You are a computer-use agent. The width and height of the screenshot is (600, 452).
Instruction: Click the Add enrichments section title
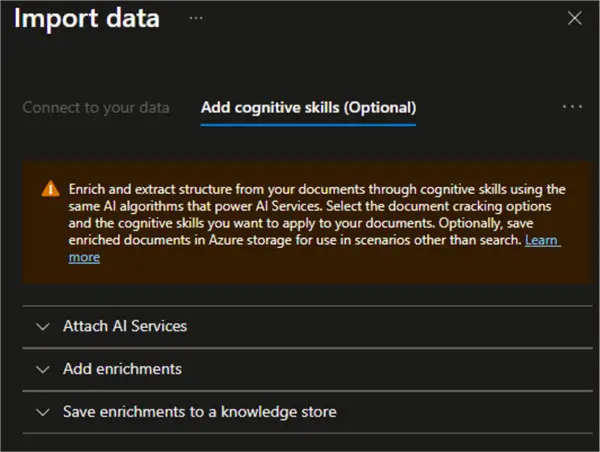122,369
